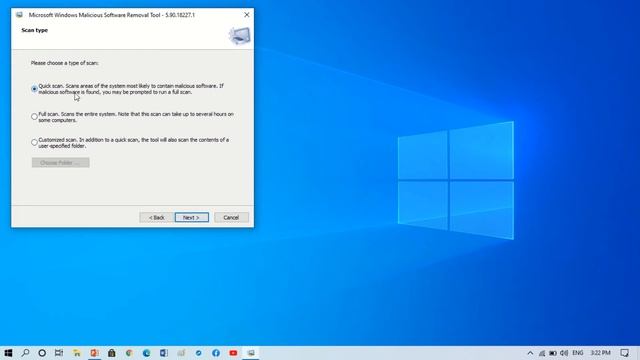Click the Next > button
The width and height of the screenshot is (640, 360).
pos(191,218)
